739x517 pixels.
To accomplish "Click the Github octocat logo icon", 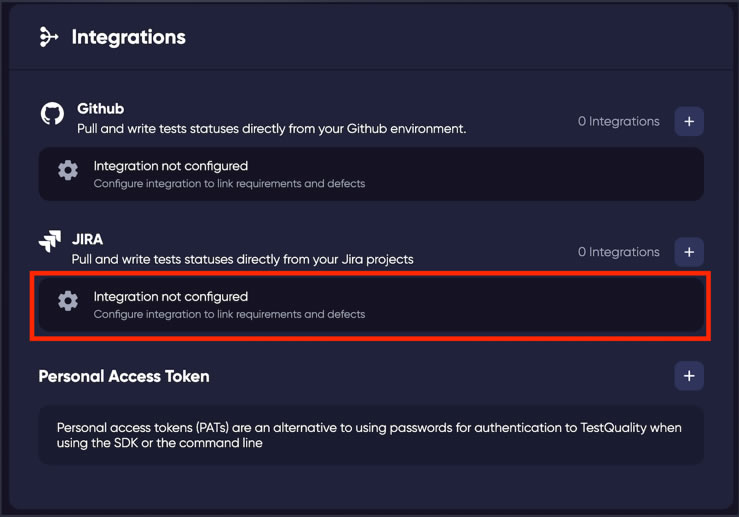I will click(52, 114).
